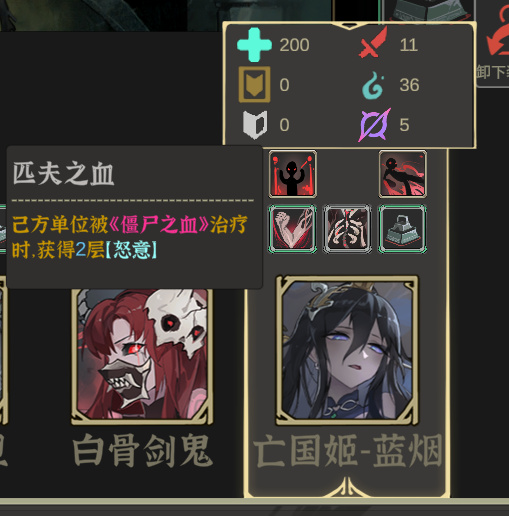Click the teal spirit flame icon
This screenshot has width=509, height=516.
point(373,85)
